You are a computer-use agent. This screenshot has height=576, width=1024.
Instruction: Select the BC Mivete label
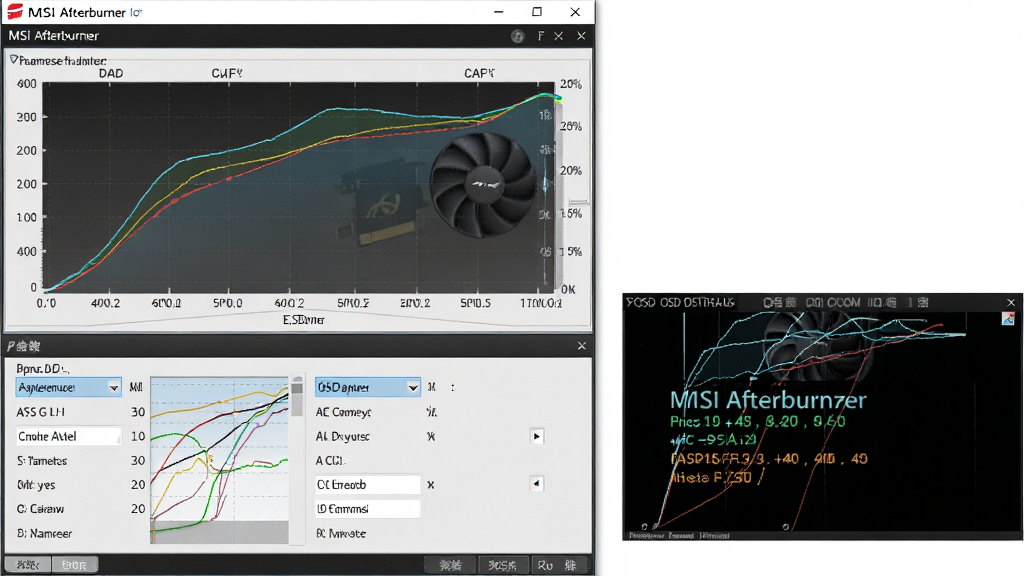341,534
